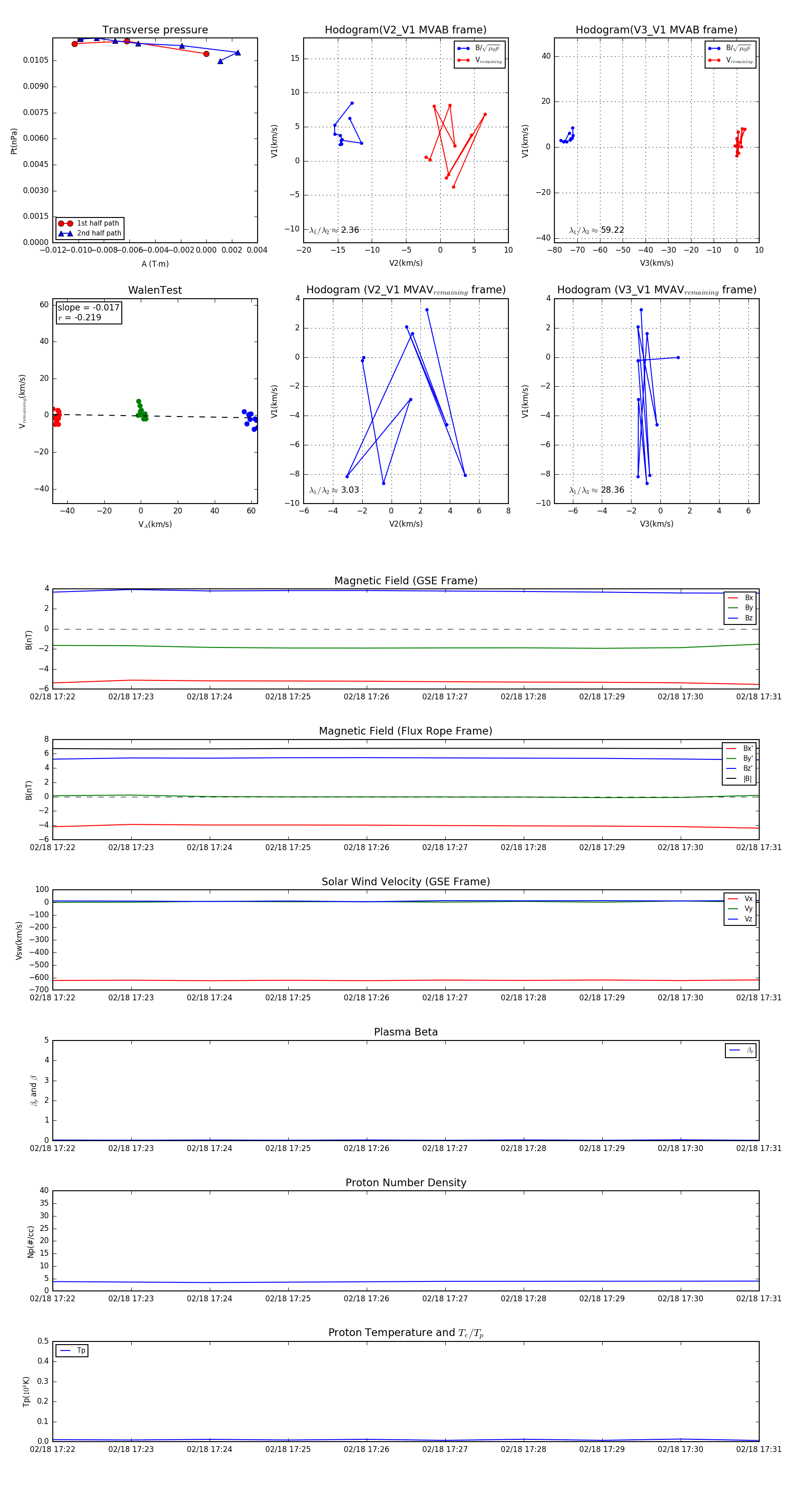Viewport: 812px width, 1489px height.
Task: Click the eigenvalue ratio text '2.36'
Action: (350, 230)
